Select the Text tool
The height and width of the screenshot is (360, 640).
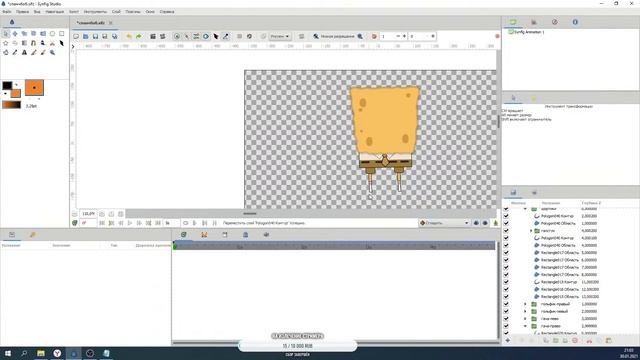(24, 52)
